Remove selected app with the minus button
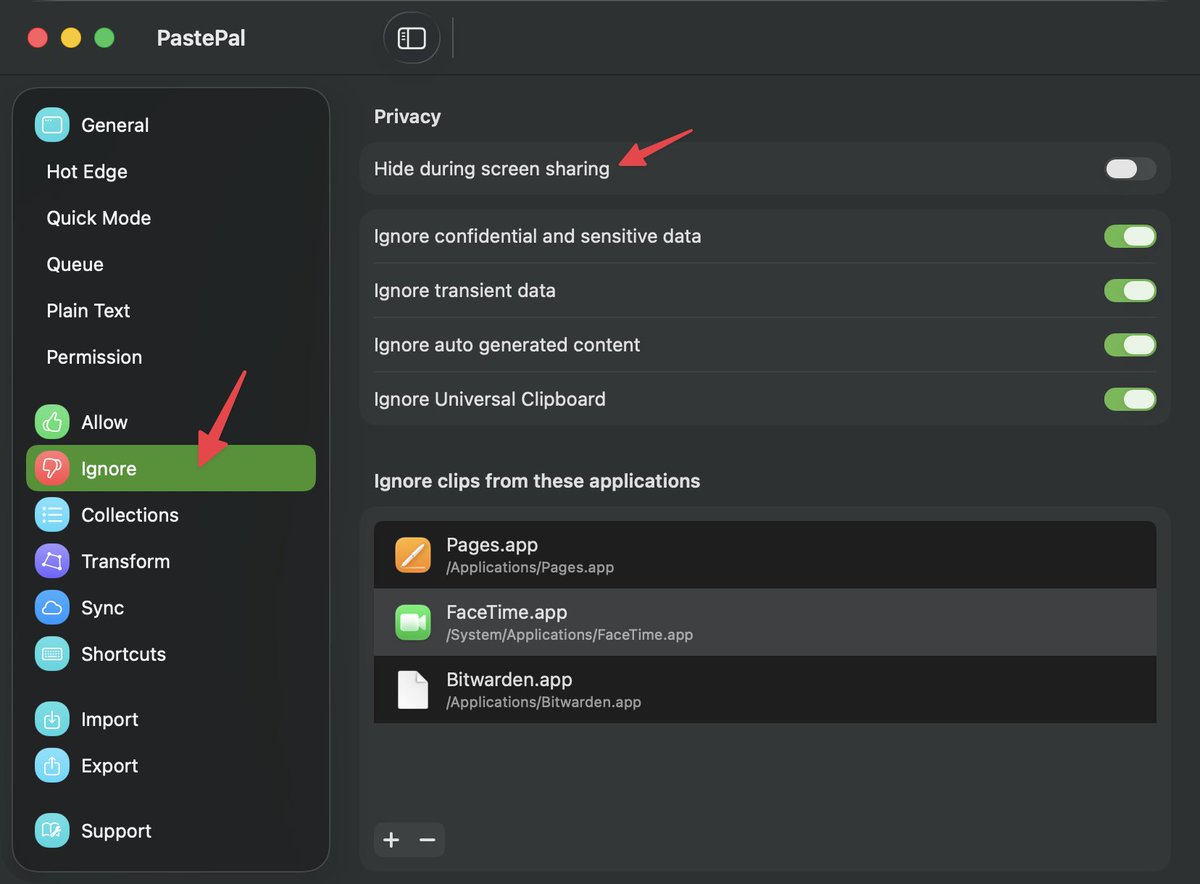Image resolution: width=1200 pixels, height=884 pixels. coord(427,840)
